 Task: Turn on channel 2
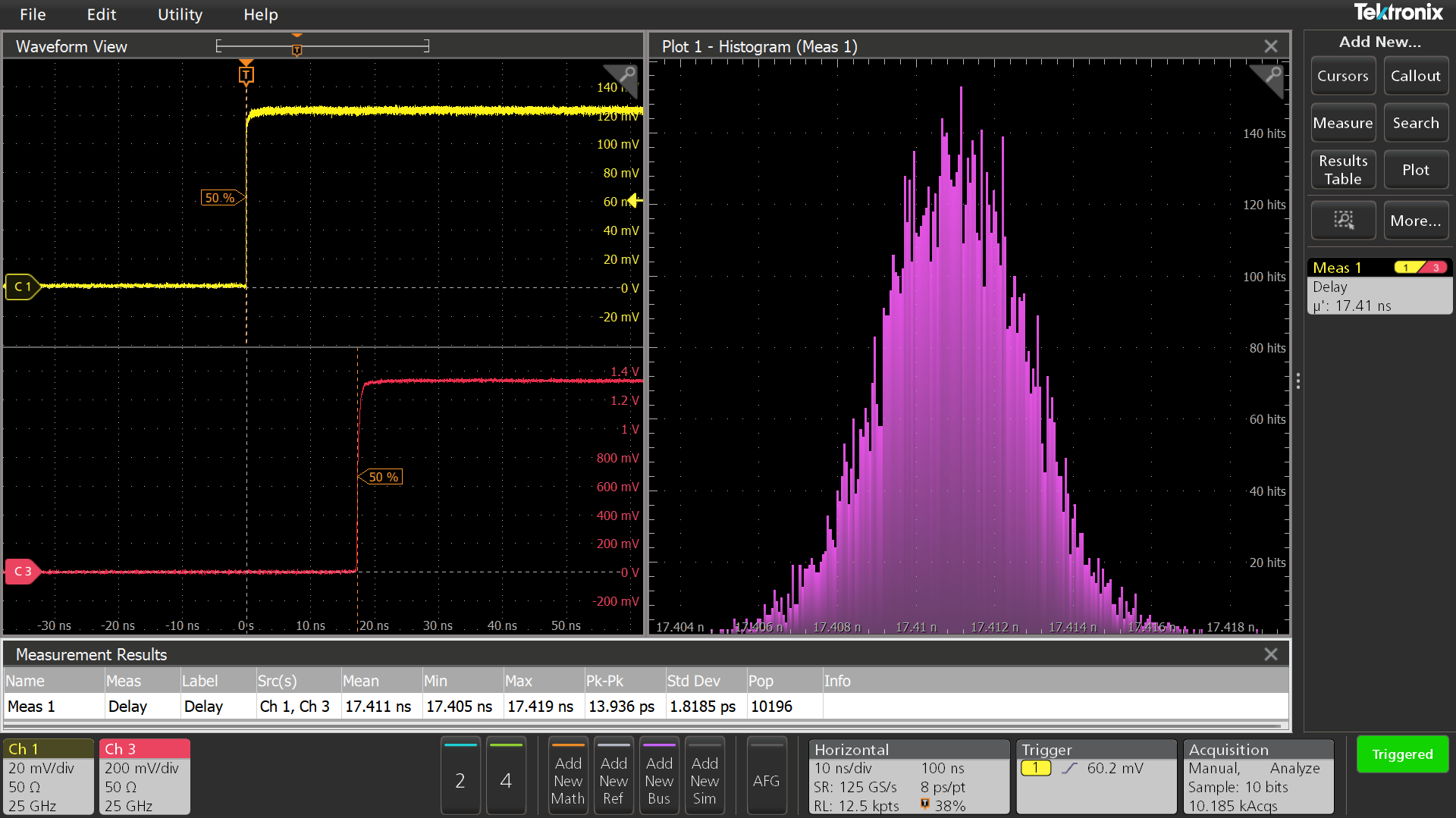460,776
